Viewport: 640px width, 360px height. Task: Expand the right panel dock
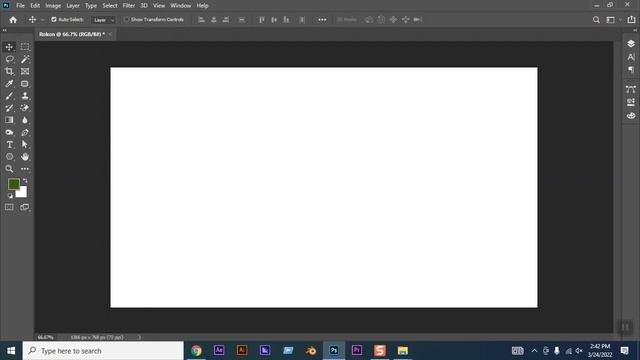[635, 30]
